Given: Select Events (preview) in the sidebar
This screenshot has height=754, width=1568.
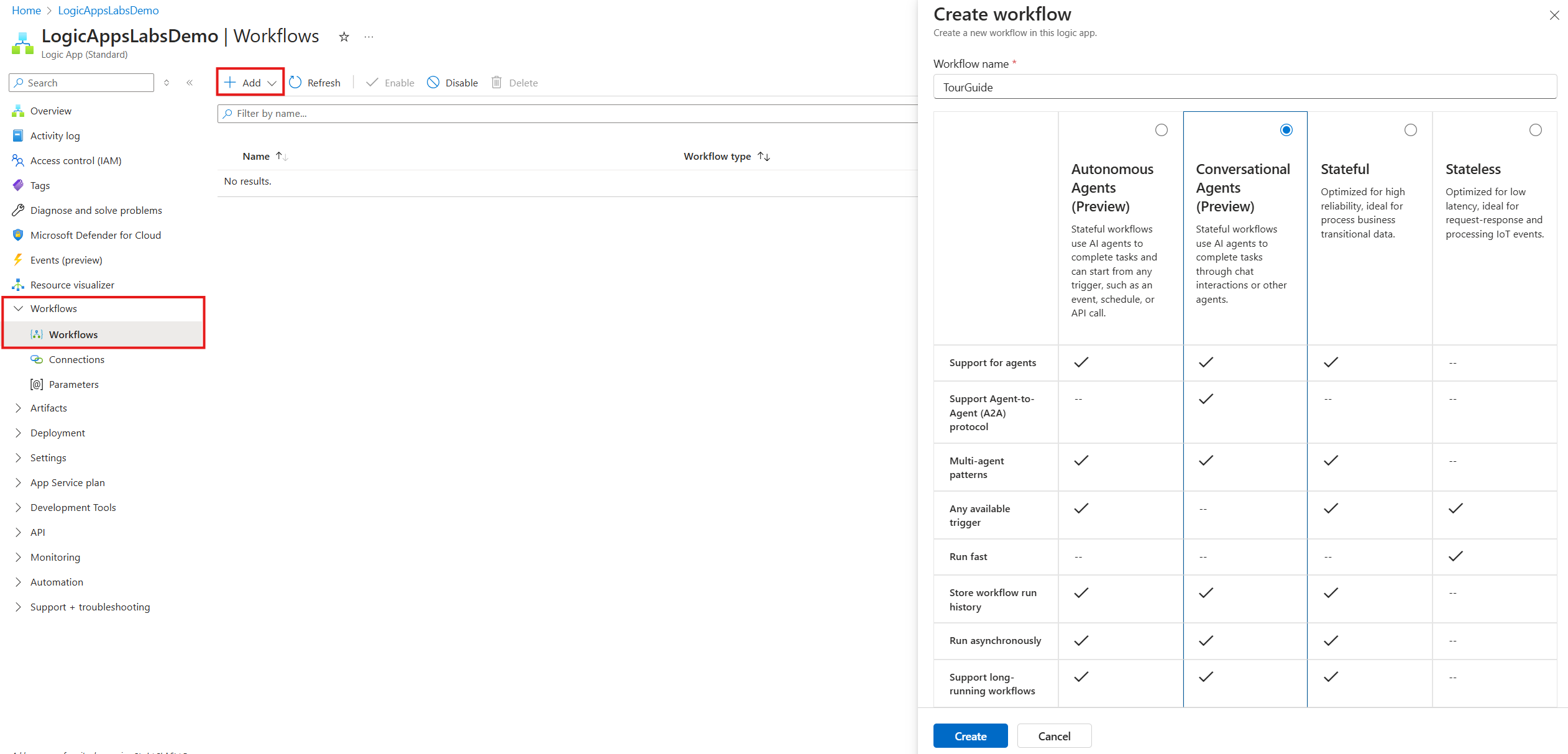Looking at the screenshot, I should (x=66, y=260).
